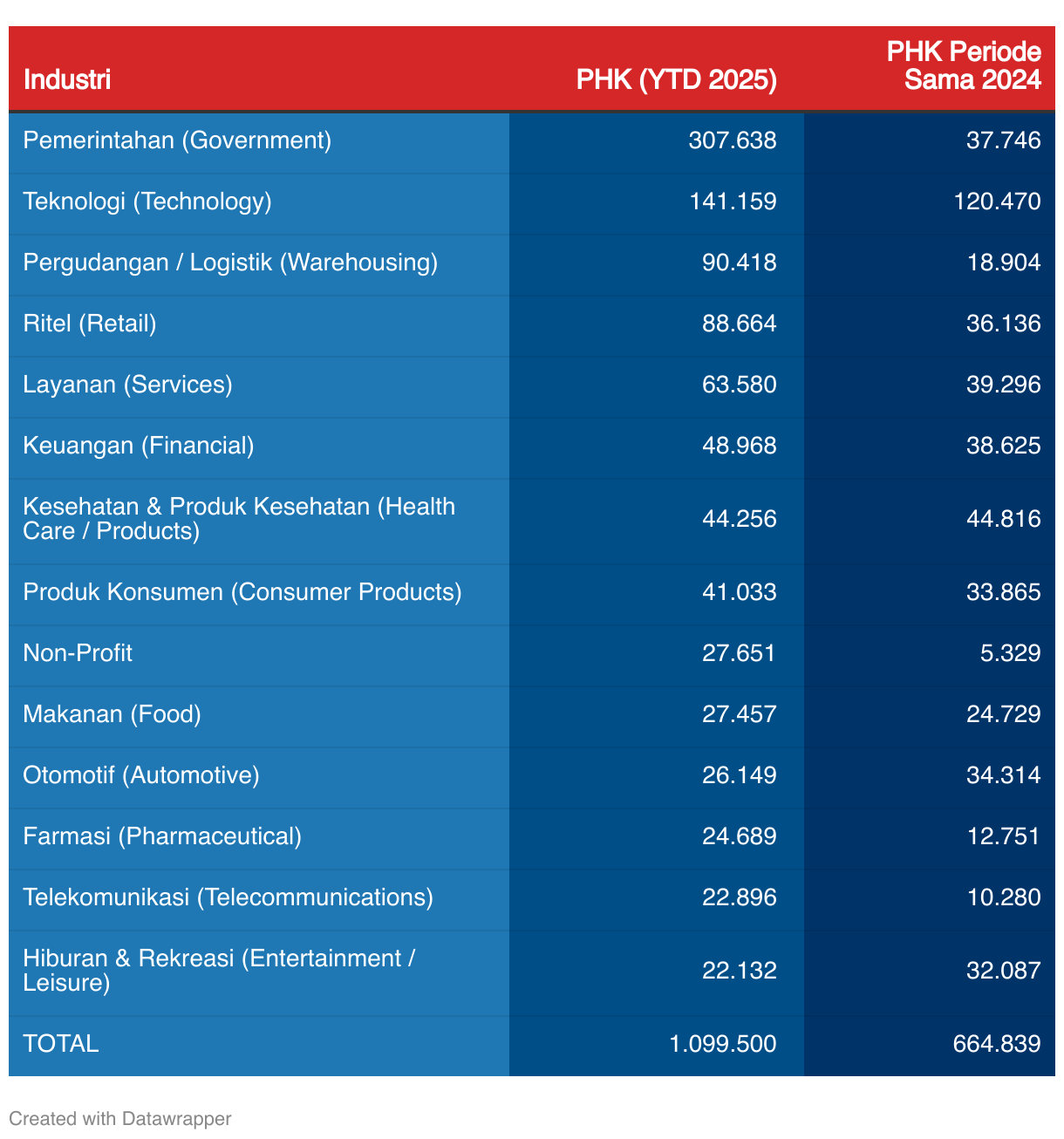The height and width of the screenshot is (1139, 1064).
Task: Click the Ritel (Retail) row label
Action: (x=90, y=324)
